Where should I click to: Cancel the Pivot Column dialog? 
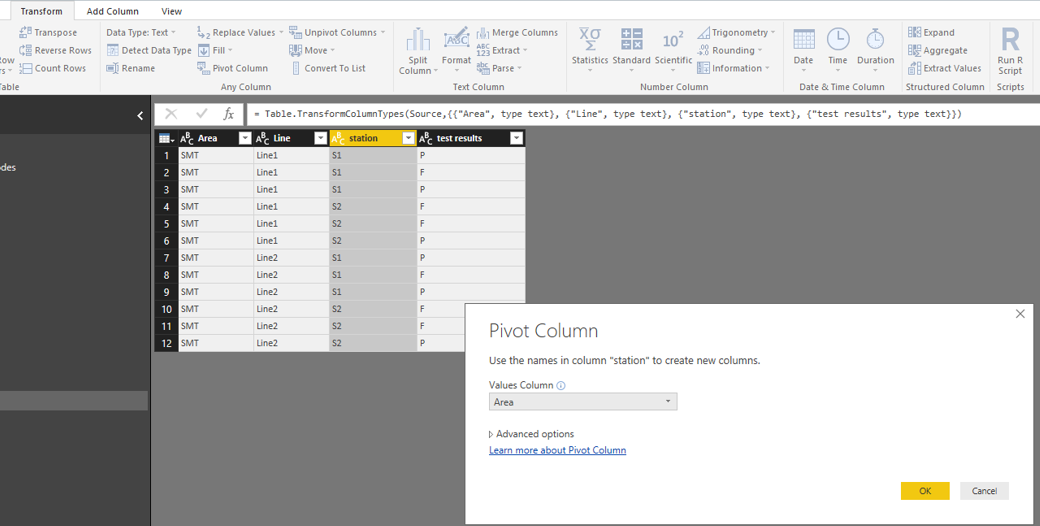pyautogui.click(x=984, y=491)
